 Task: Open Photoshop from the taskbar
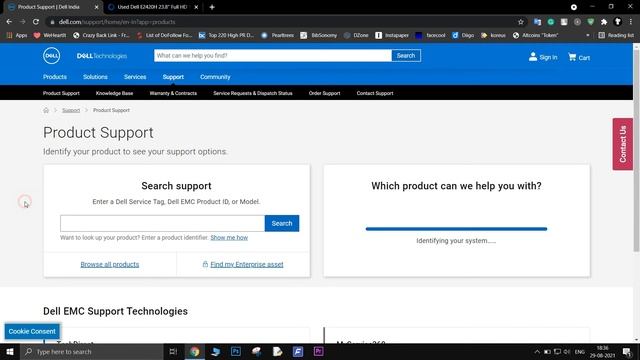point(236,351)
